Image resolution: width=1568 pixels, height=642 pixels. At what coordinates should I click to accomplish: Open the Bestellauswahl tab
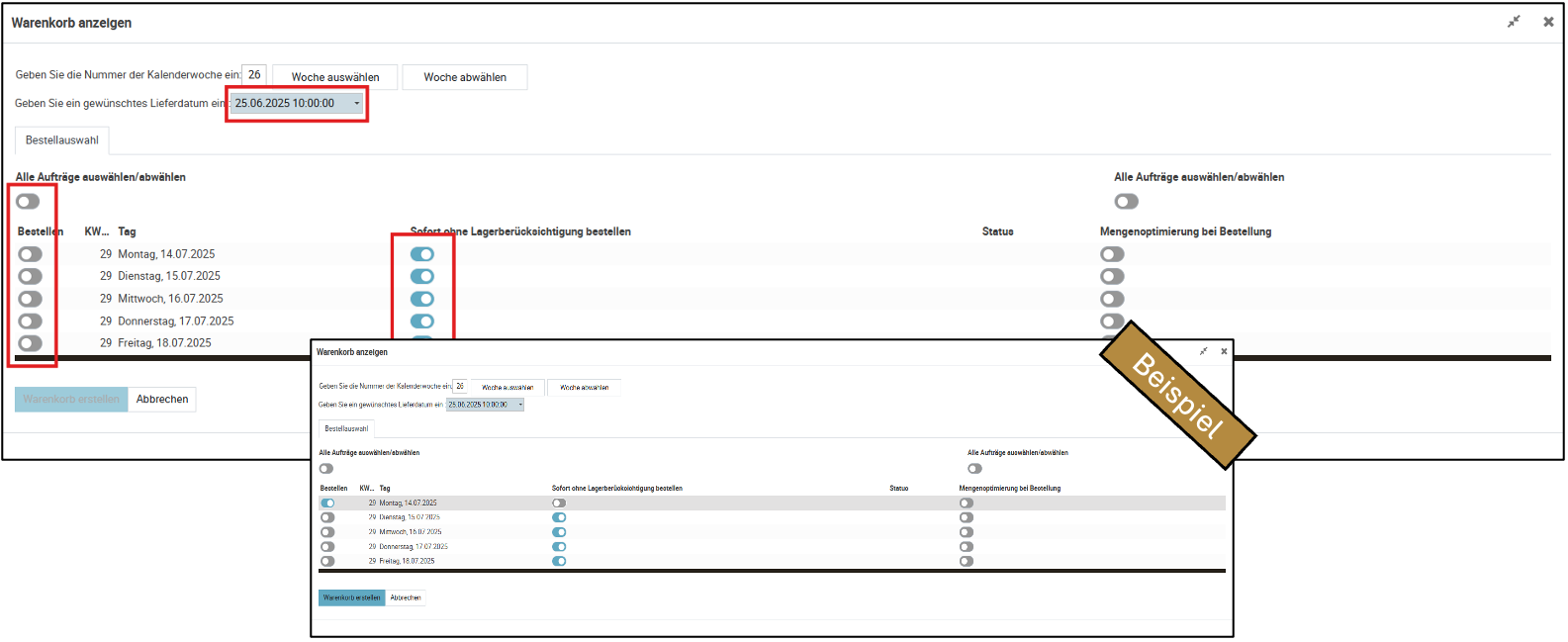tap(61, 140)
